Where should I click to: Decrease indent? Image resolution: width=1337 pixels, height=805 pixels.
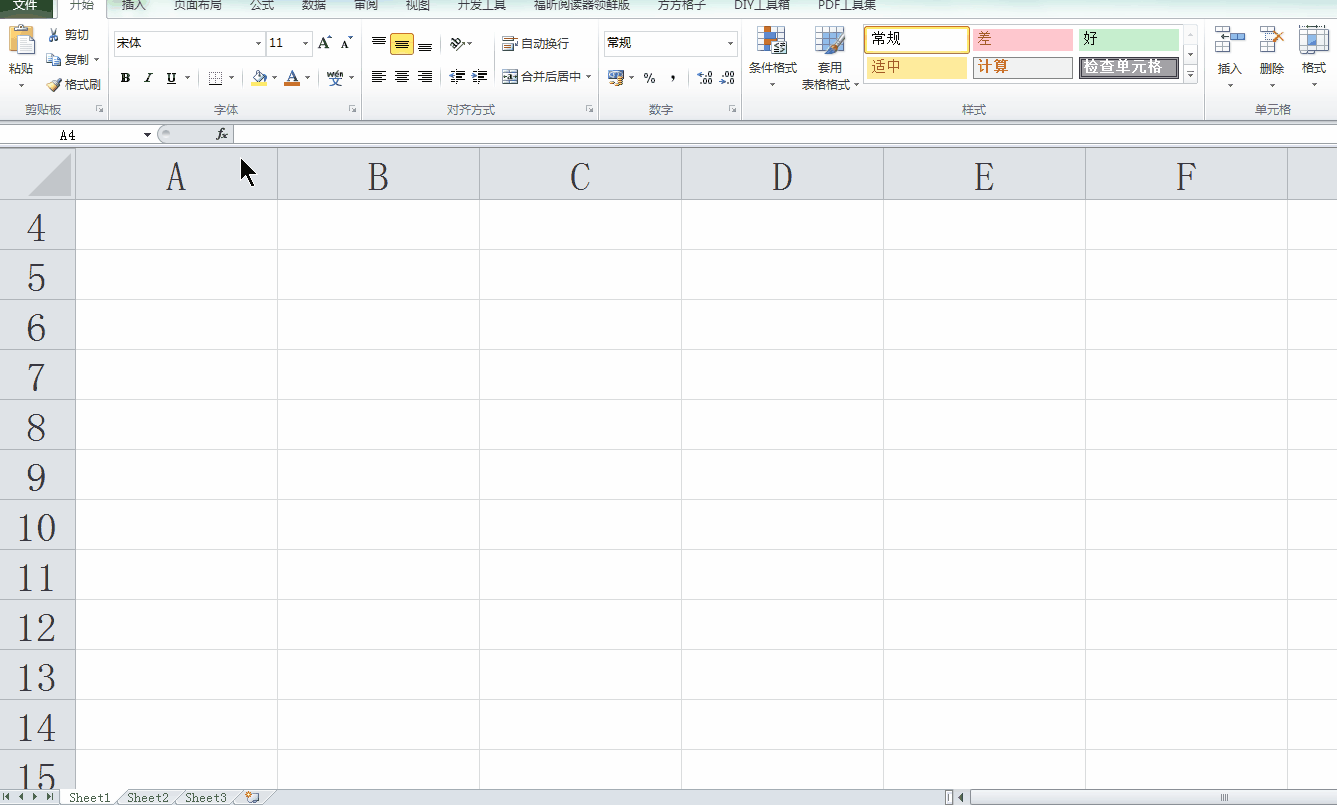[457, 77]
